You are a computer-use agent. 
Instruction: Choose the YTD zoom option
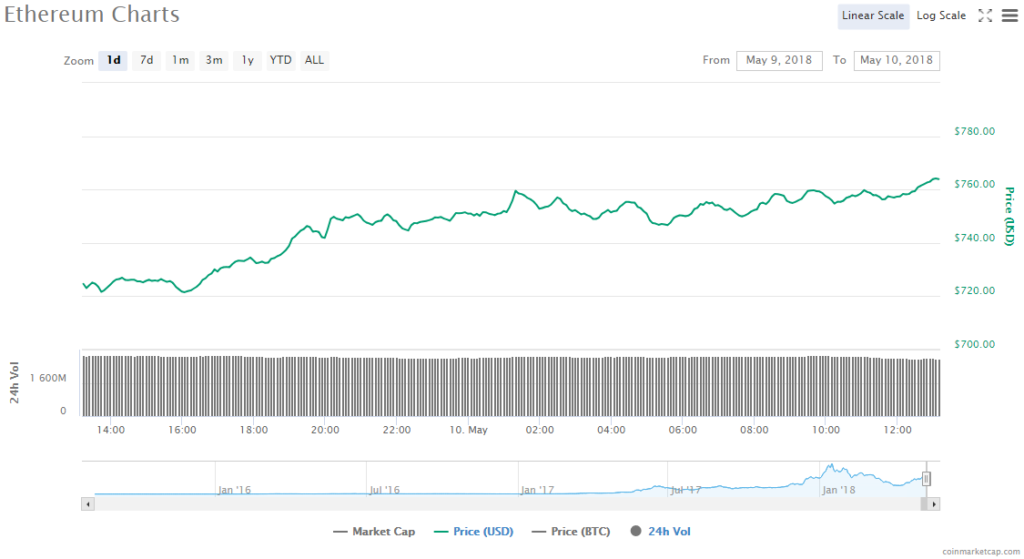281,60
